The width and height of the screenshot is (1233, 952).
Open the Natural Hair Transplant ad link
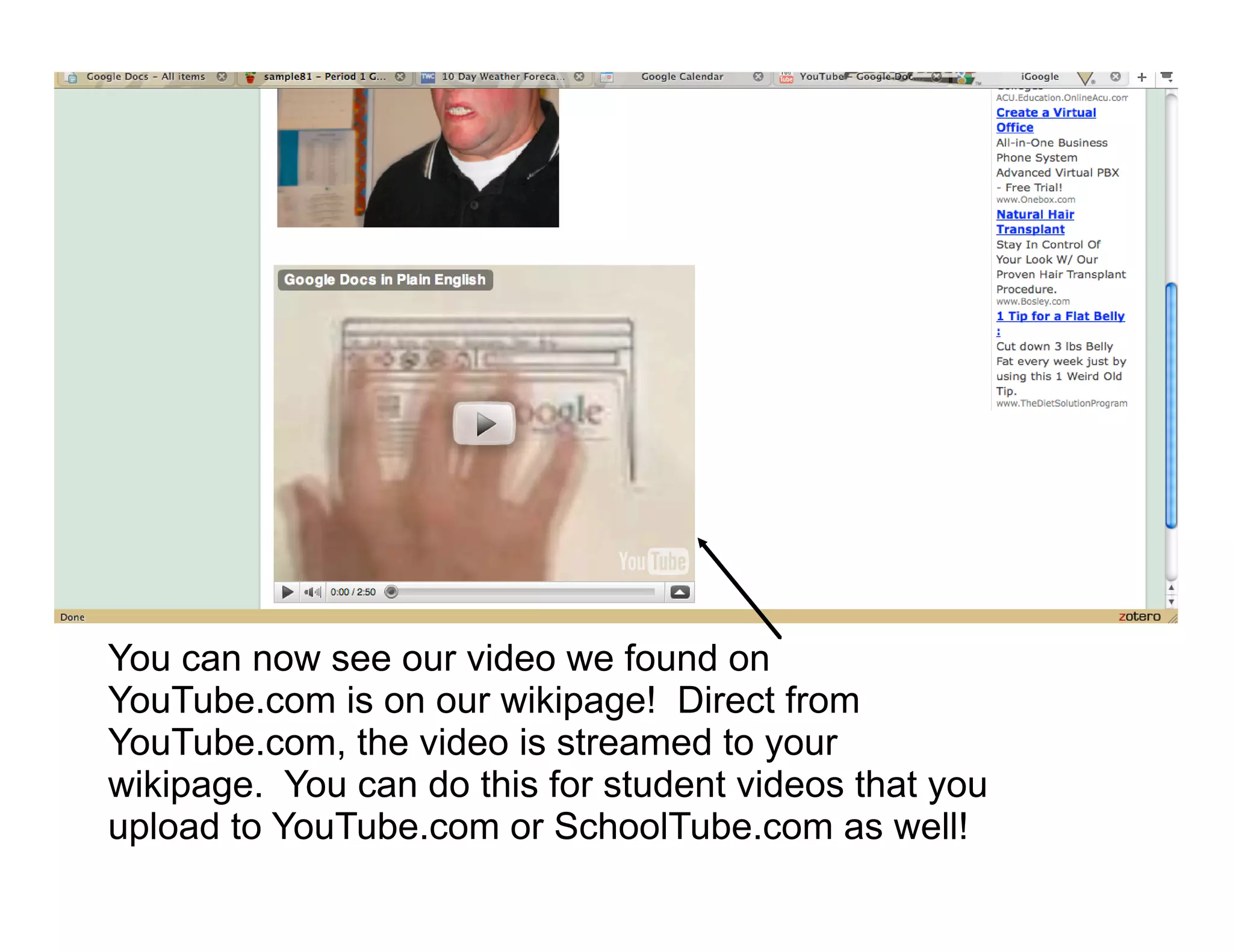click(1035, 221)
